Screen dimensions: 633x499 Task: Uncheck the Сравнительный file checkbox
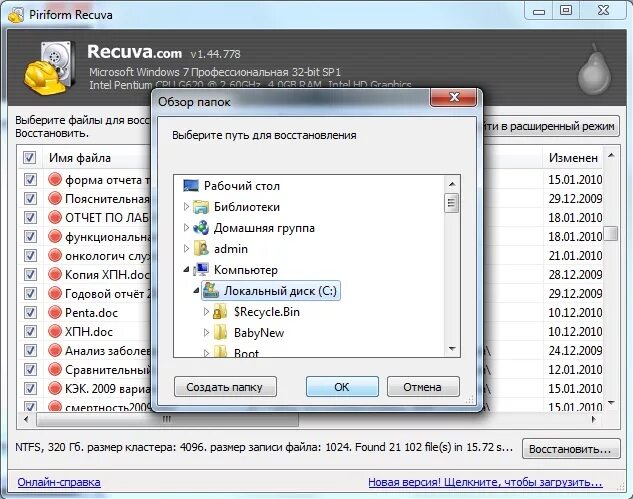[x=30, y=369]
